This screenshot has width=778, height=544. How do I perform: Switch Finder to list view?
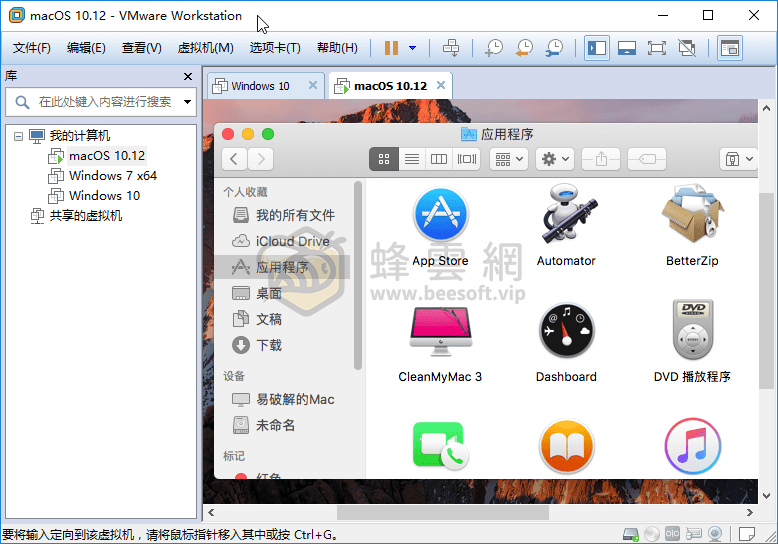pyautogui.click(x=412, y=159)
